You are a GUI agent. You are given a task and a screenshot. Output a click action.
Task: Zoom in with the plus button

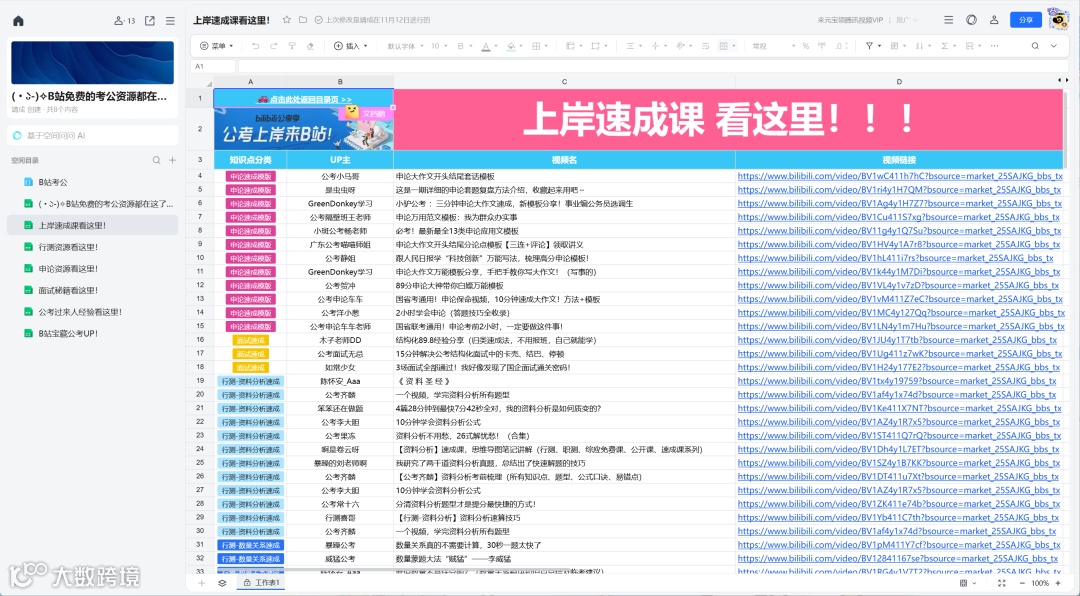click(x=1059, y=583)
